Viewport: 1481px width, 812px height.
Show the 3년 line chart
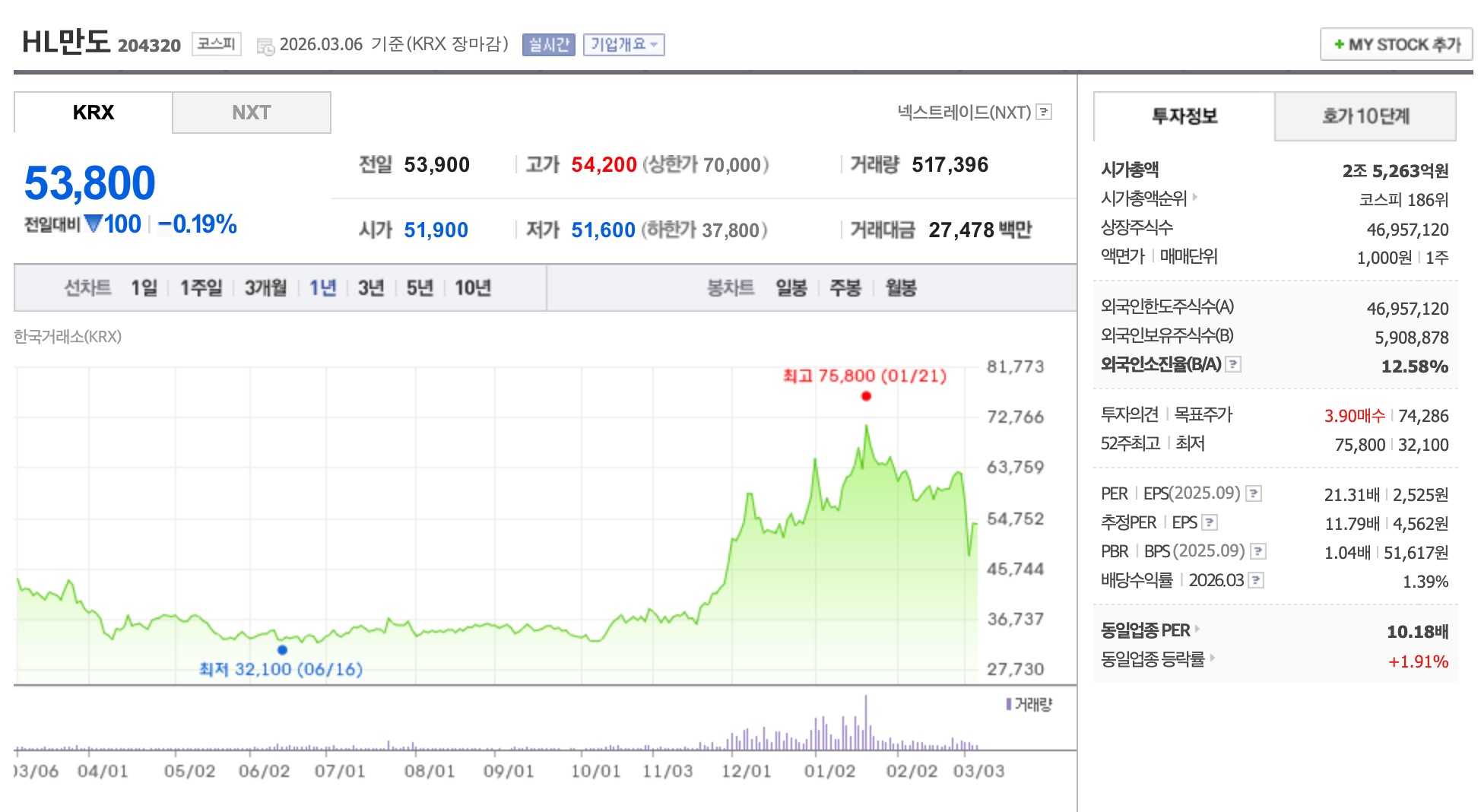click(x=371, y=287)
